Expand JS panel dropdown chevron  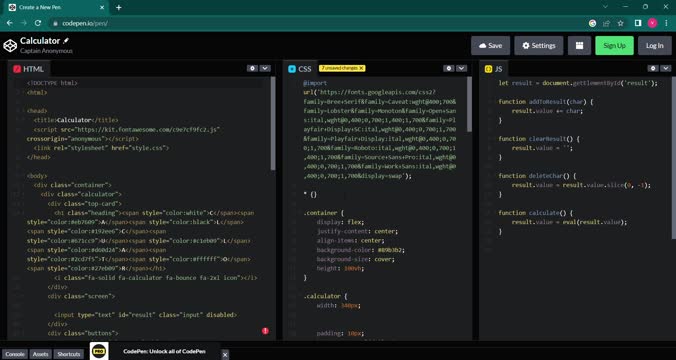[x=666, y=69]
